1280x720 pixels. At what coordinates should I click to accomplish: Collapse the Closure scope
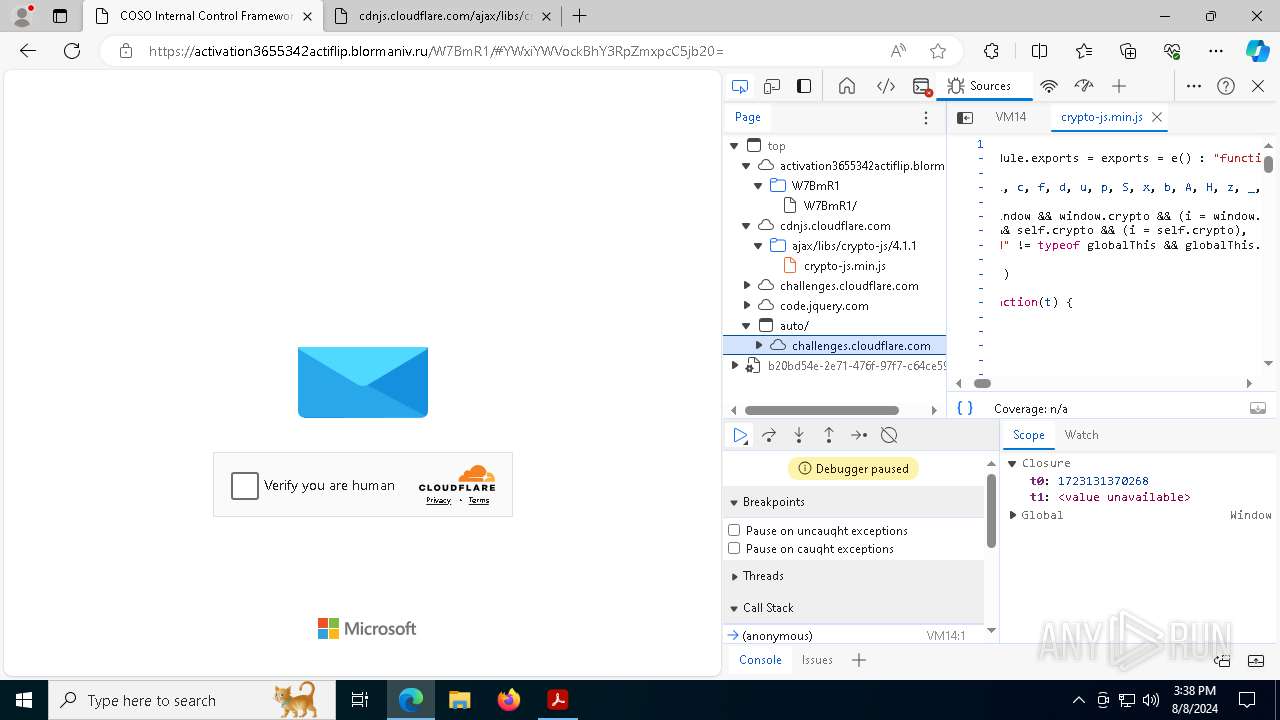(1012, 463)
